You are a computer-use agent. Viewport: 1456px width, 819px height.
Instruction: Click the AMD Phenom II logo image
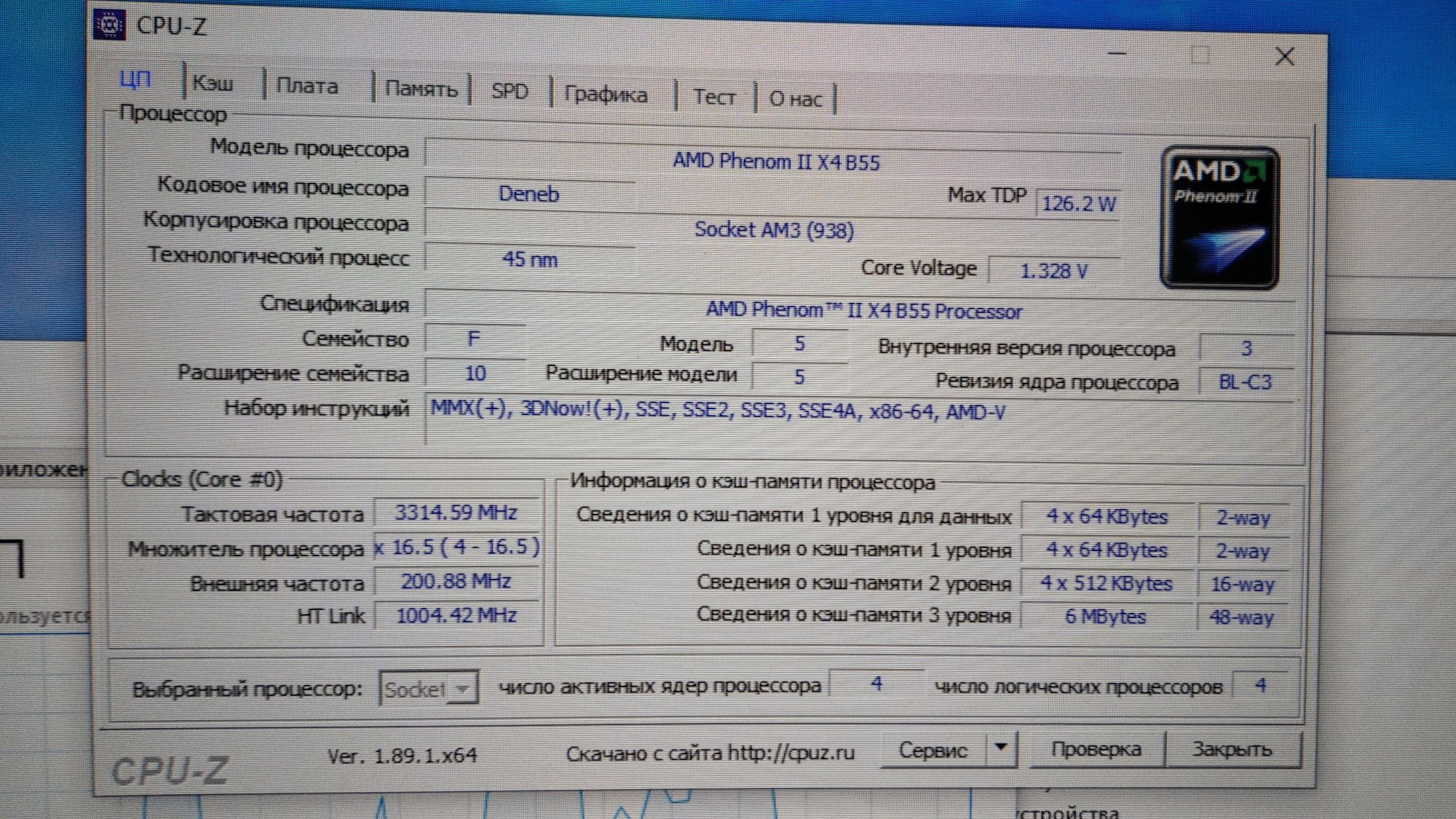(1219, 218)
